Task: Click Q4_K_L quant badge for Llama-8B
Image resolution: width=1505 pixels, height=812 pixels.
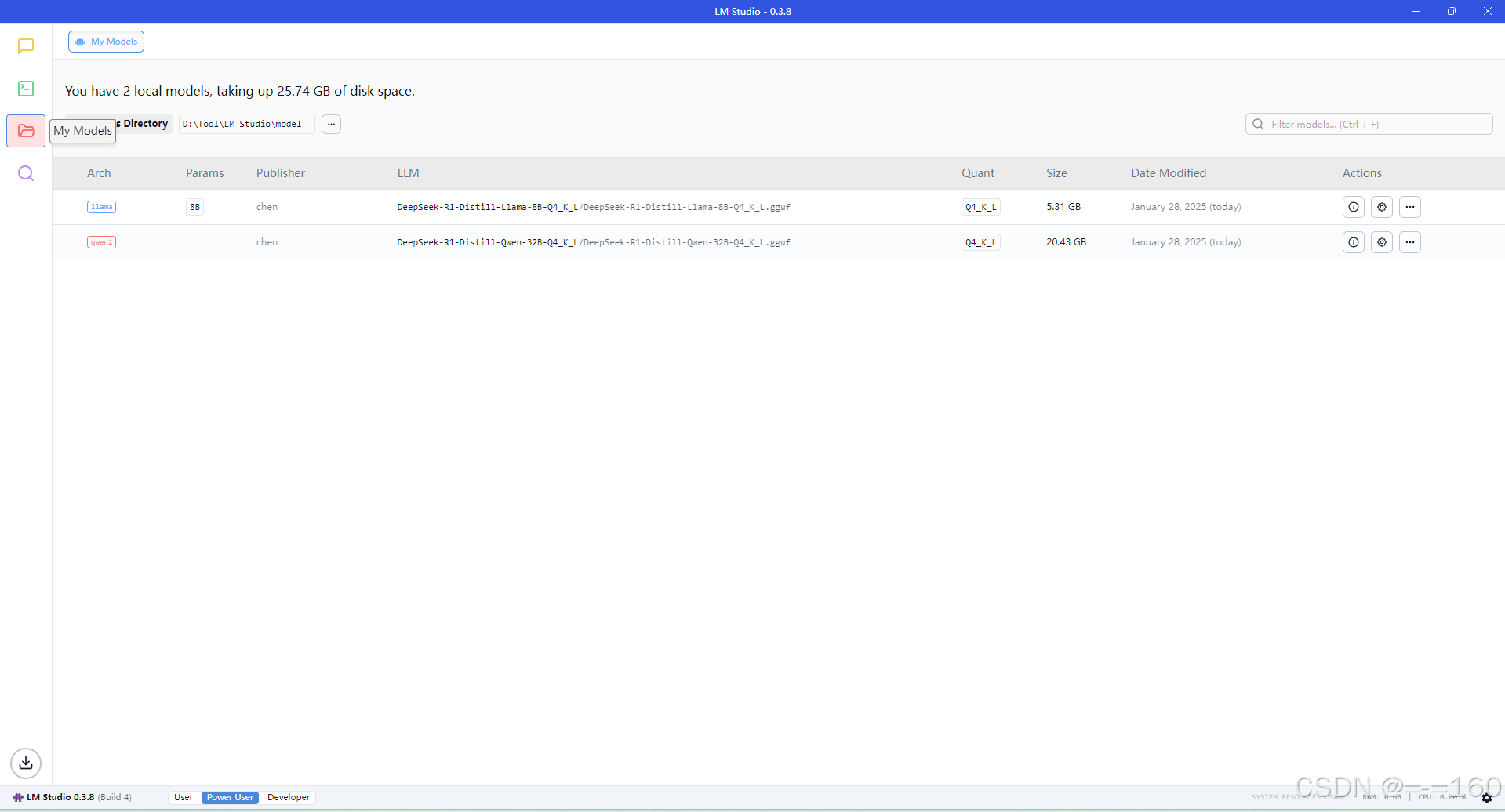Action: coord(980,207)
